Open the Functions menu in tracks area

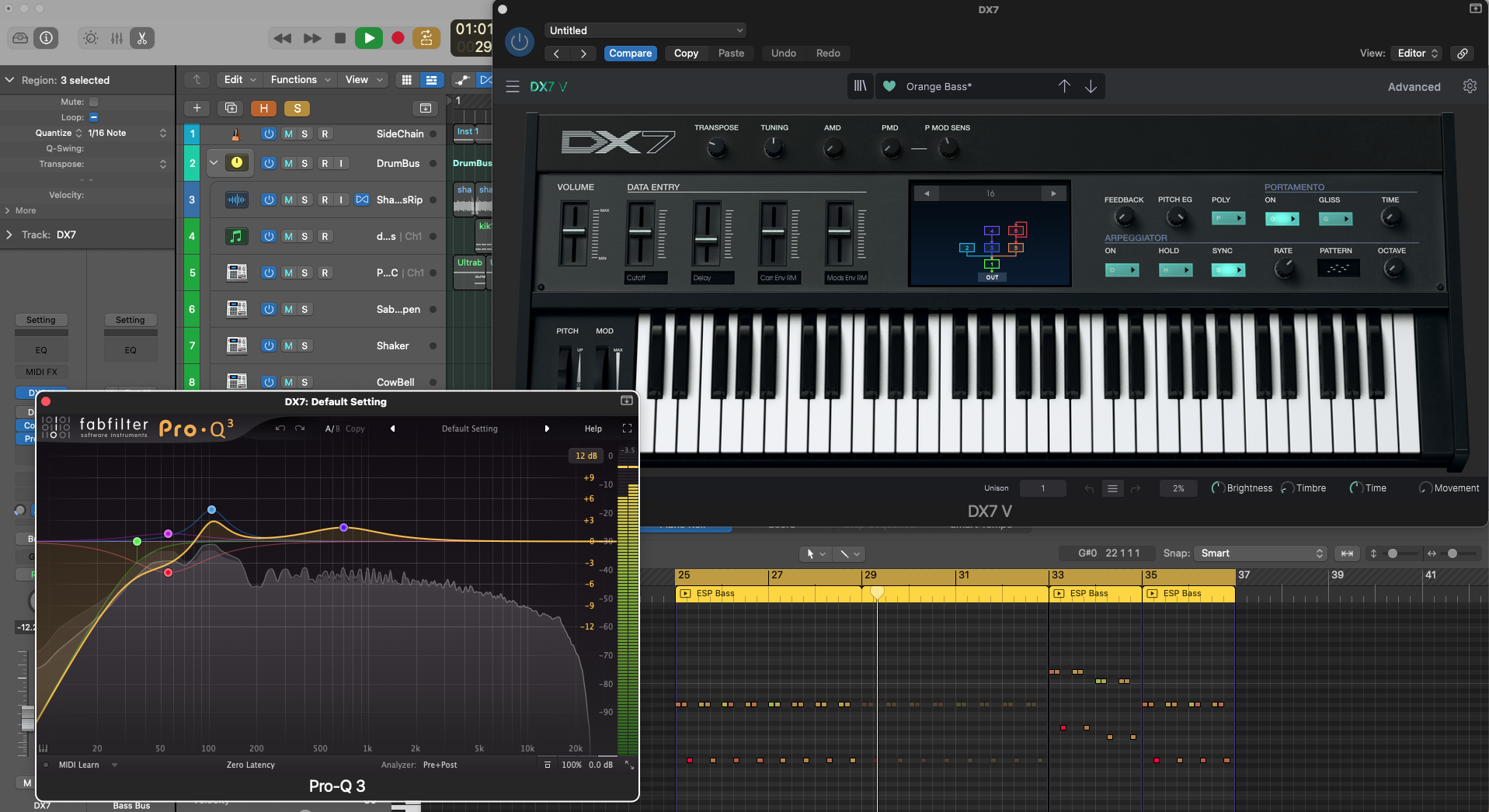(x=301, y=80)
